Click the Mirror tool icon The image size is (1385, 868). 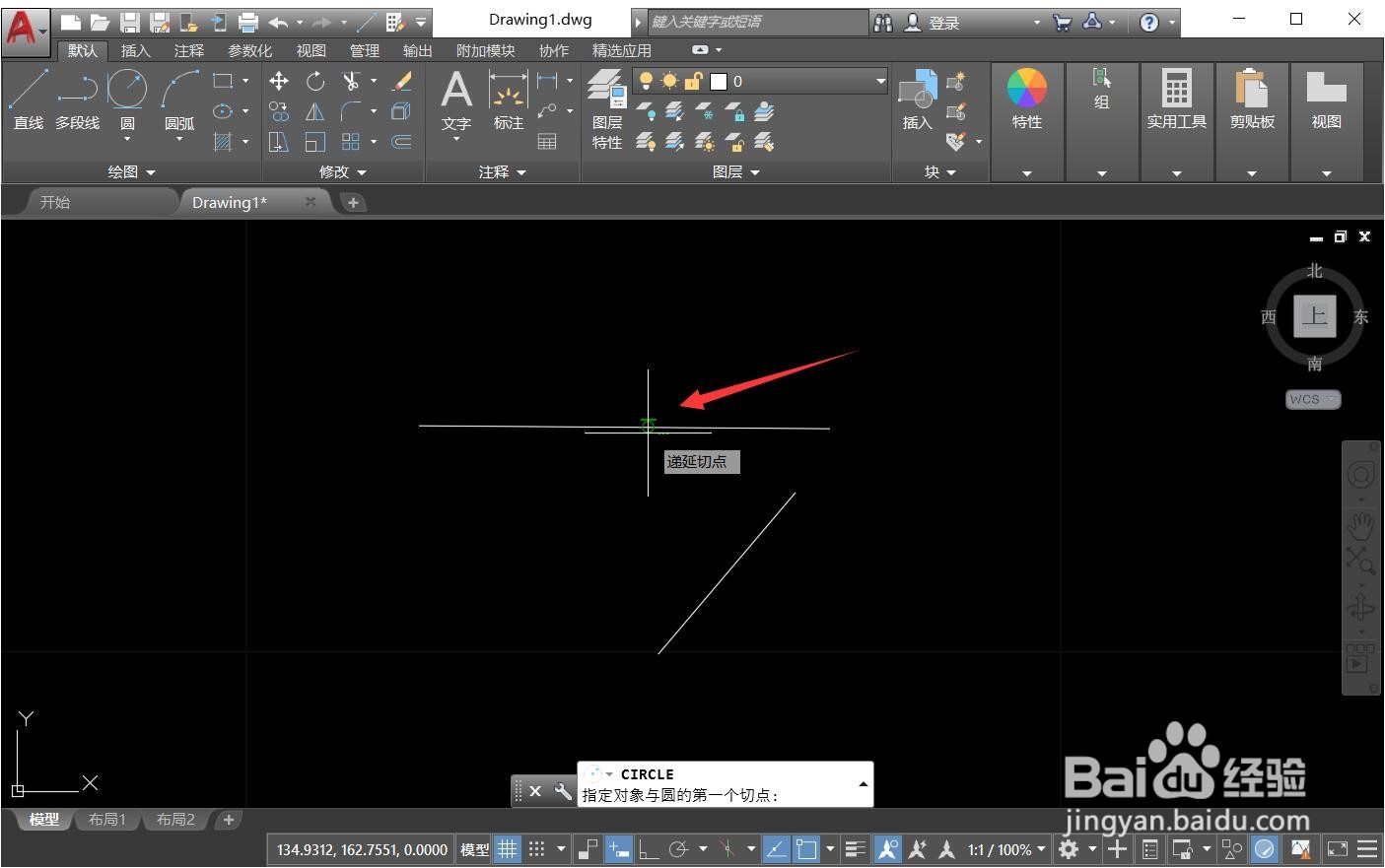[x=315, y=111]
